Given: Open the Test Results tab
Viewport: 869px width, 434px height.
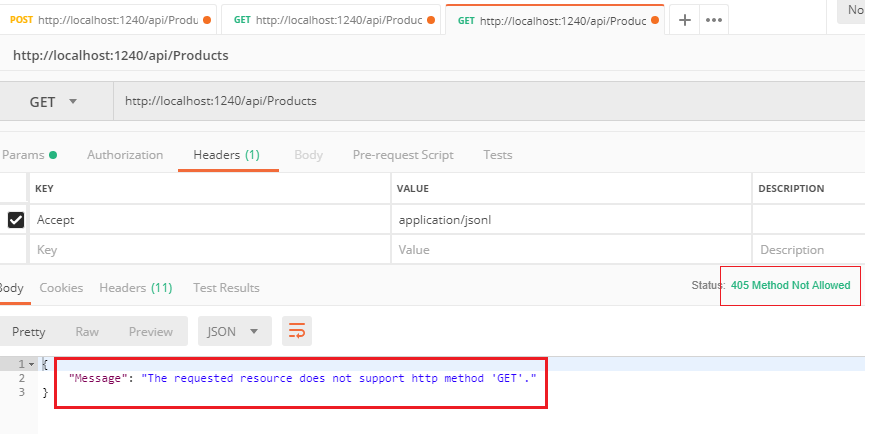Looking at the screenshot, I should tap(226, 288).
